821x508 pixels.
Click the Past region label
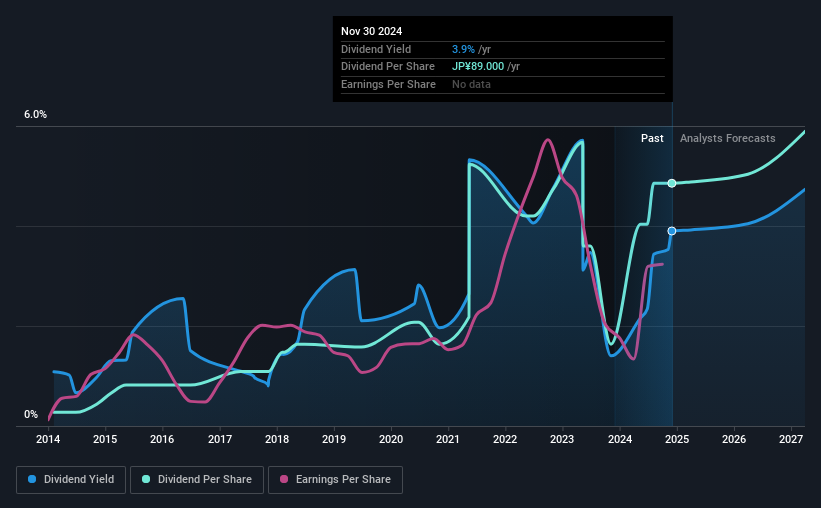coord(652,138)
